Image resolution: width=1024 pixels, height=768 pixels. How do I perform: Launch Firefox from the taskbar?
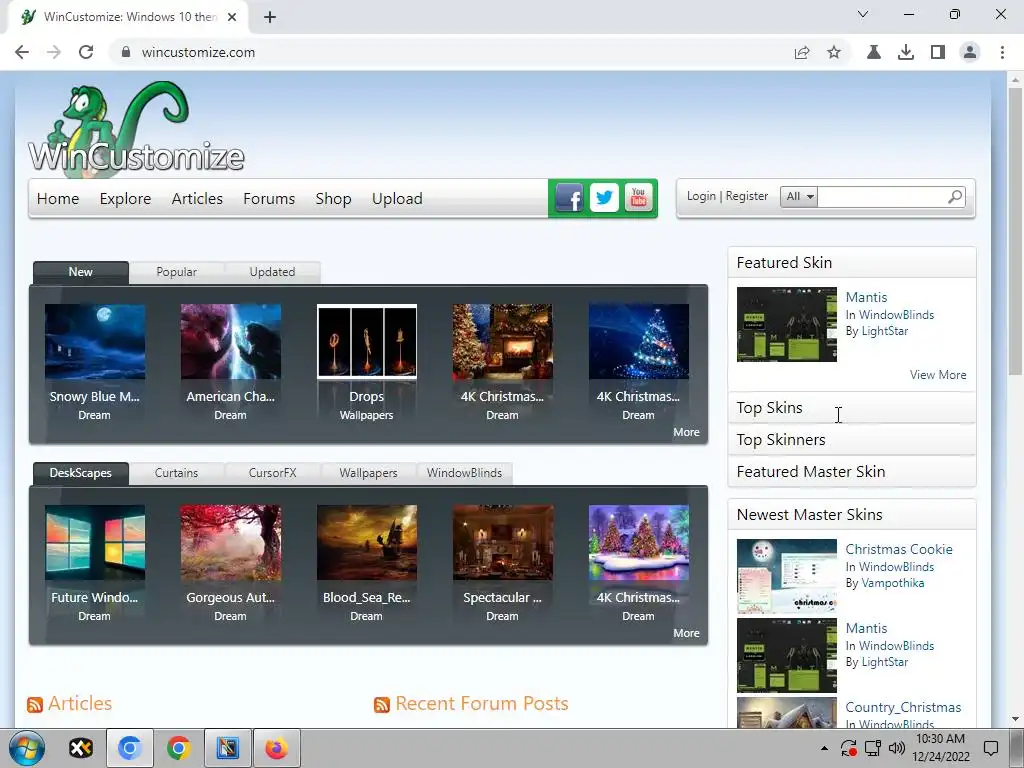(x=276, y=748)
